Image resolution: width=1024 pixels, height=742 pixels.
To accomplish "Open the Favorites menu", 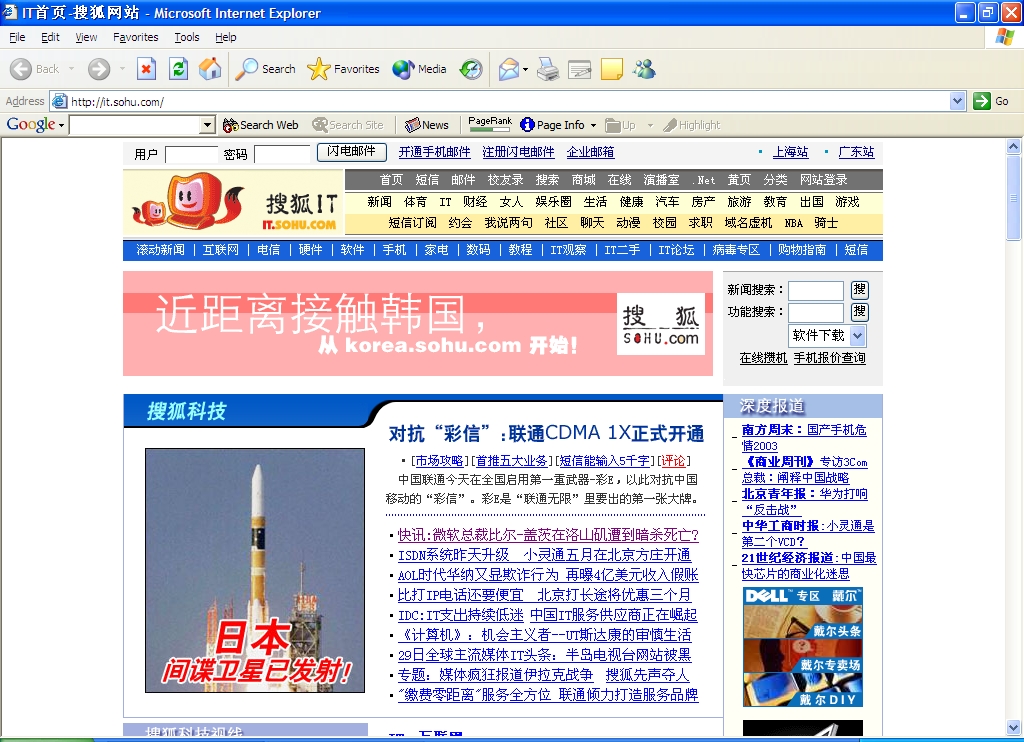I will [136, 37].
